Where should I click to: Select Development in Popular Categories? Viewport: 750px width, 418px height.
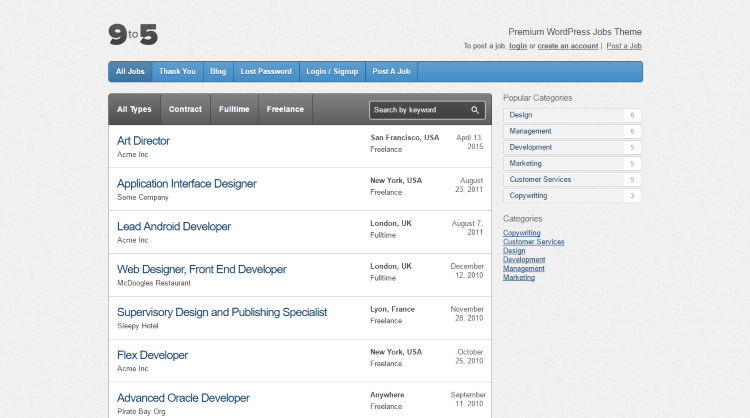tap(572, 147)
